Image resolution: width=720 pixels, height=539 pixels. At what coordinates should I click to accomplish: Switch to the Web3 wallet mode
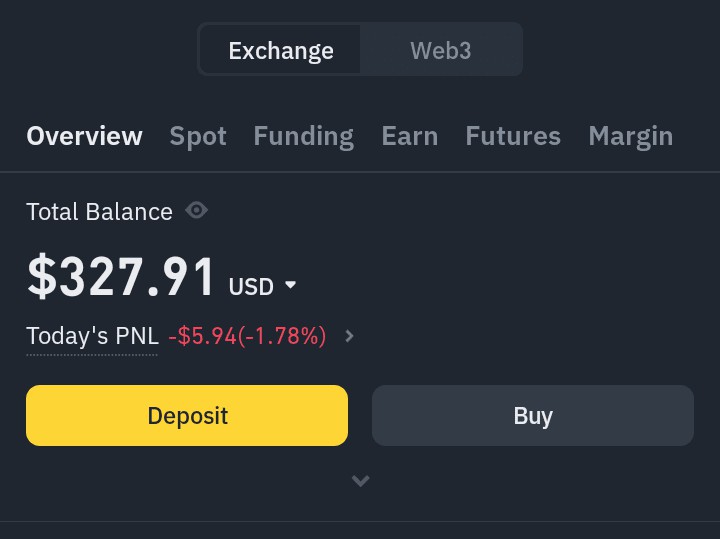tap(440, 50)
